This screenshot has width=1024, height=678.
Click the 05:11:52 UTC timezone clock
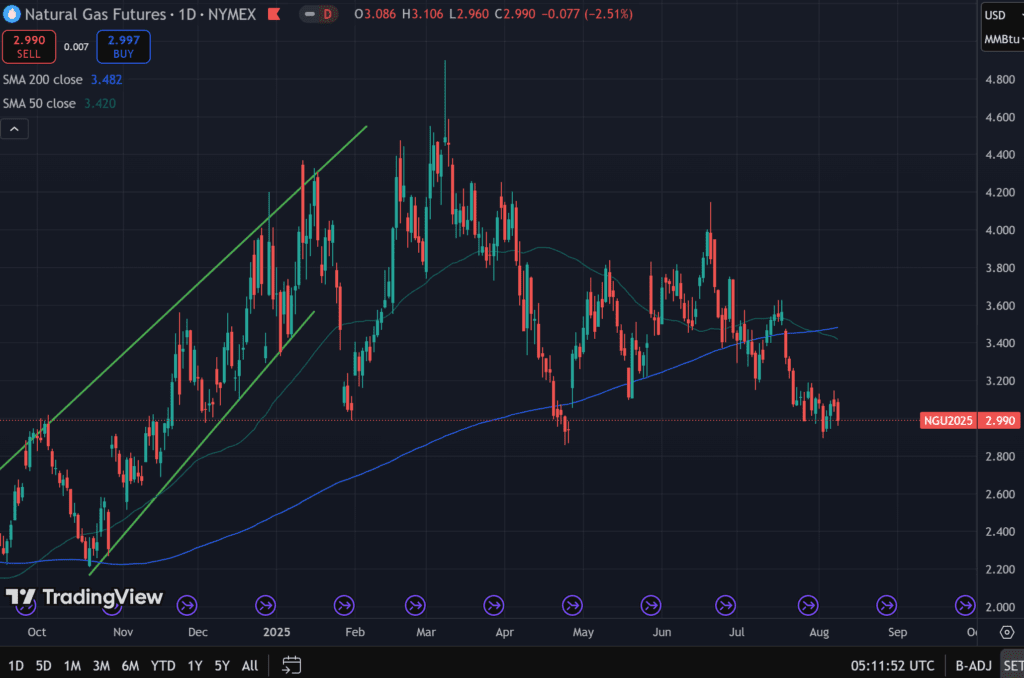coord(893,665)
